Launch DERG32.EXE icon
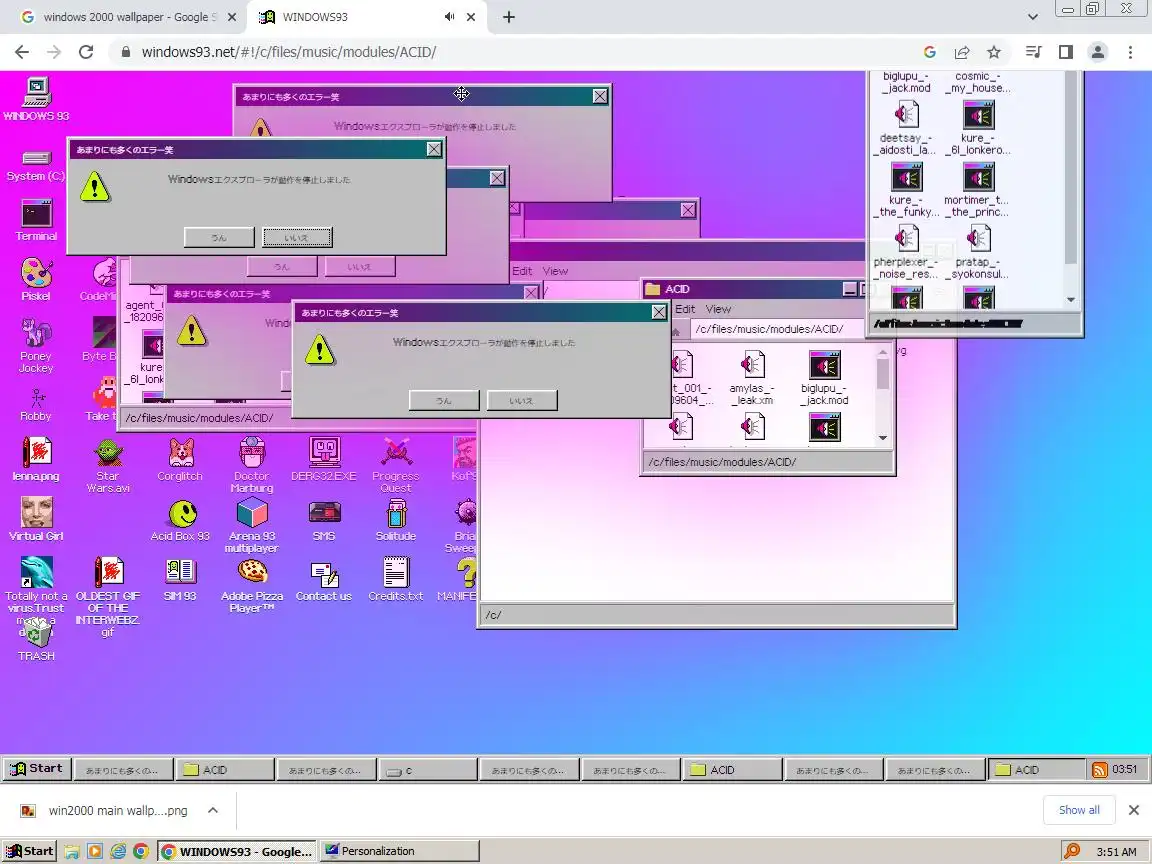 pyautogui.click(x=324, y=459)
